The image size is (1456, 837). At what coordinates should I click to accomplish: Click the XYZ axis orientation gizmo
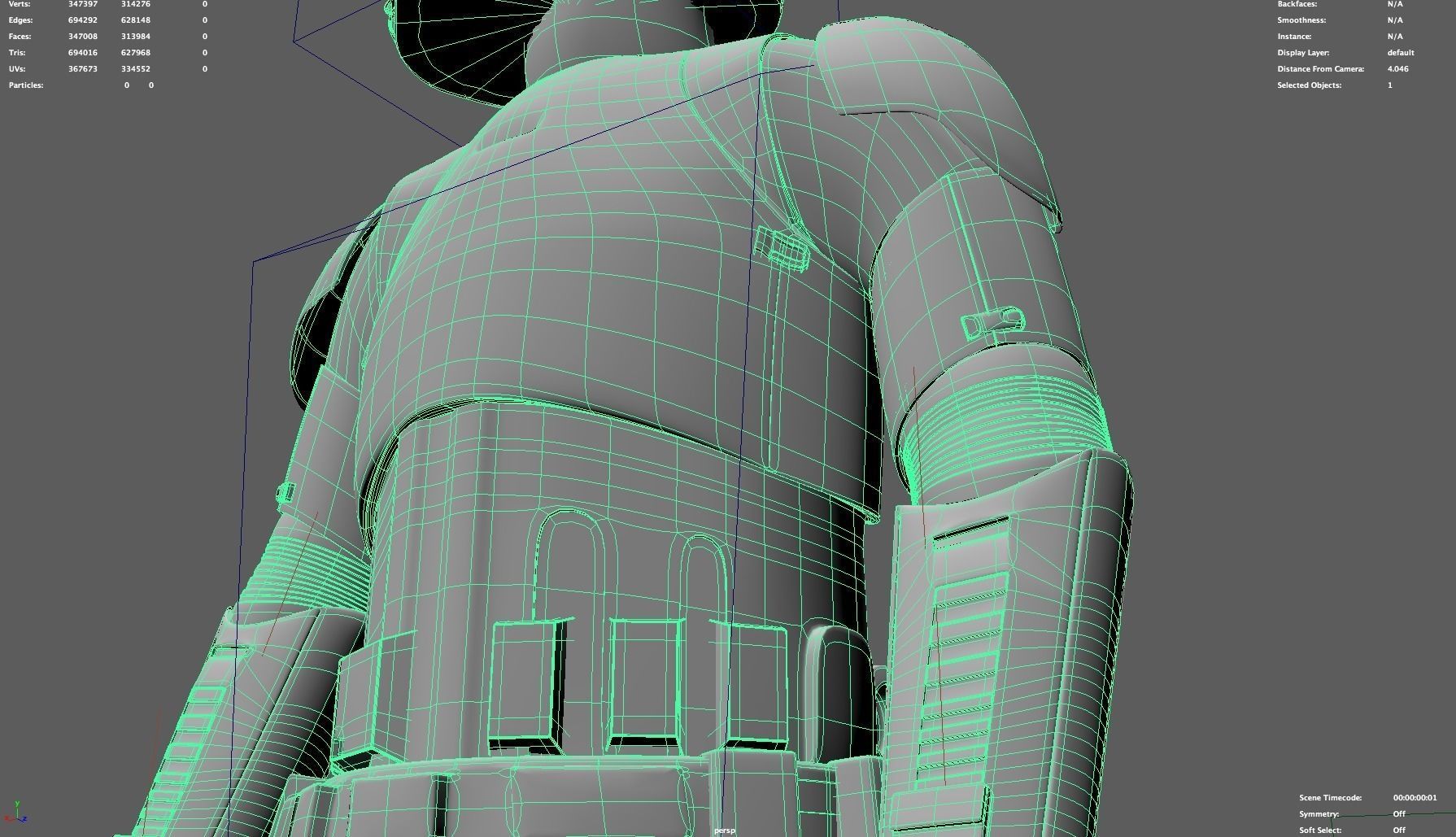pyautogui.click(x=16, y=813)
